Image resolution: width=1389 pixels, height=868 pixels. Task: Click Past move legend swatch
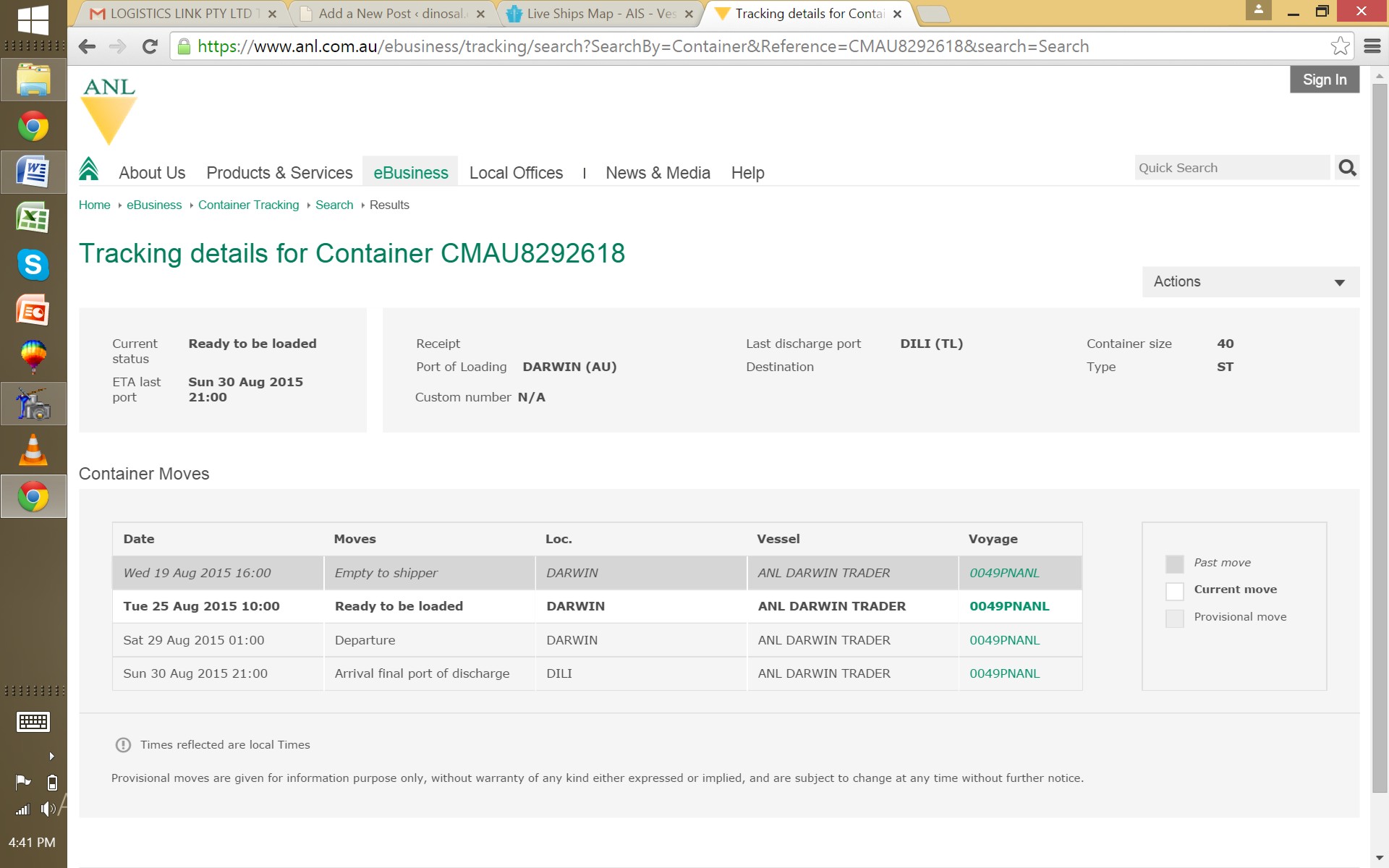[1174, 563]
